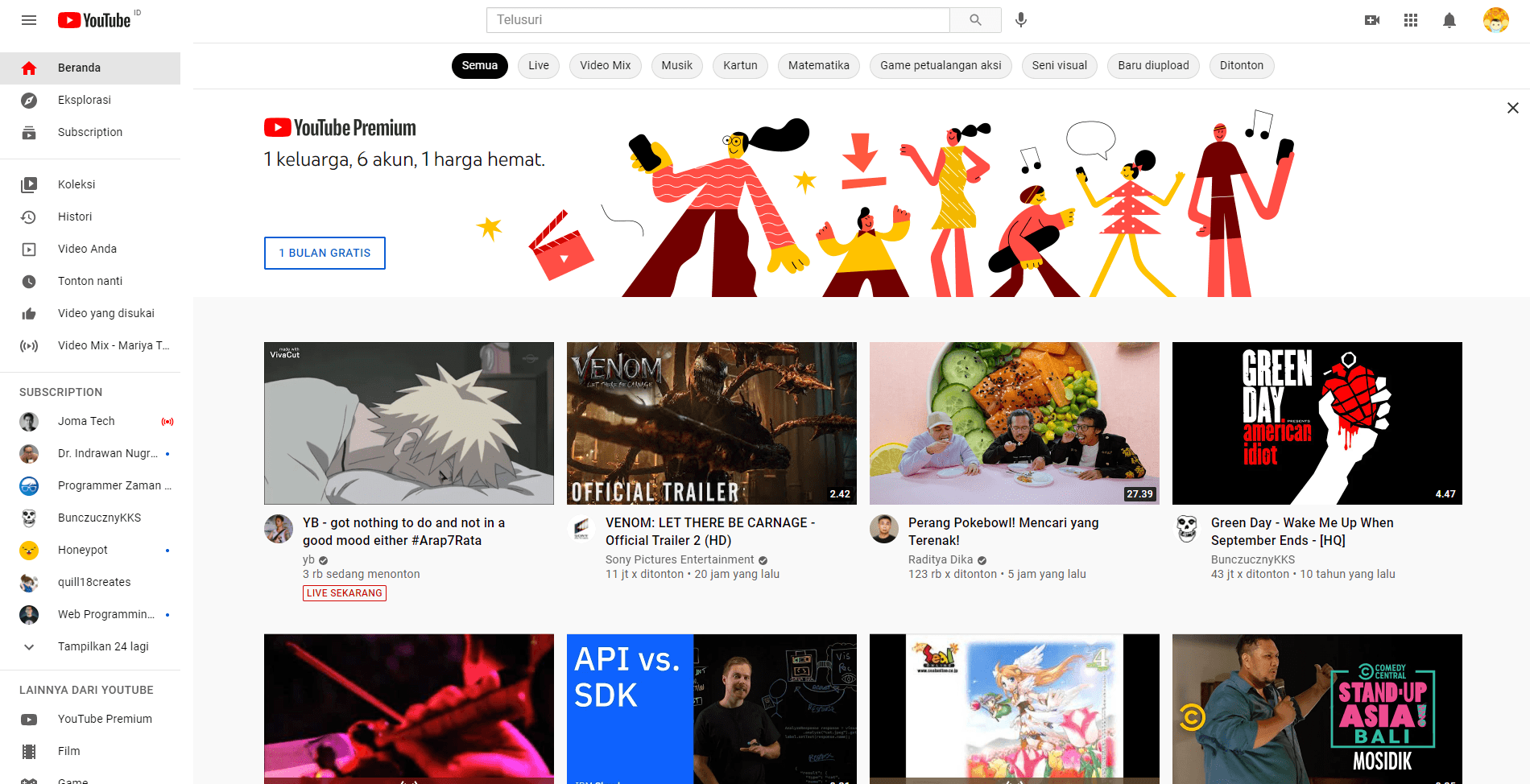Open the YB live stream thumbnail

click(409, 423)
